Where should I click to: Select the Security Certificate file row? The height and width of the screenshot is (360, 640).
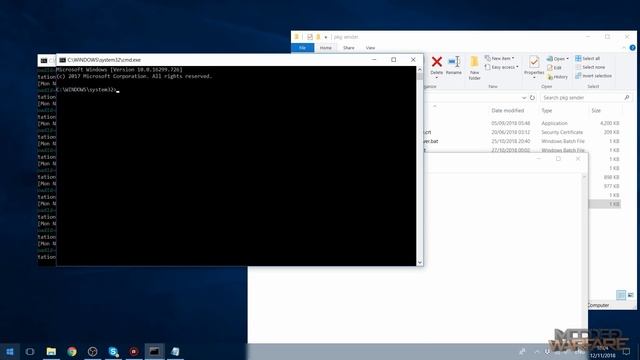click(522, 132)
